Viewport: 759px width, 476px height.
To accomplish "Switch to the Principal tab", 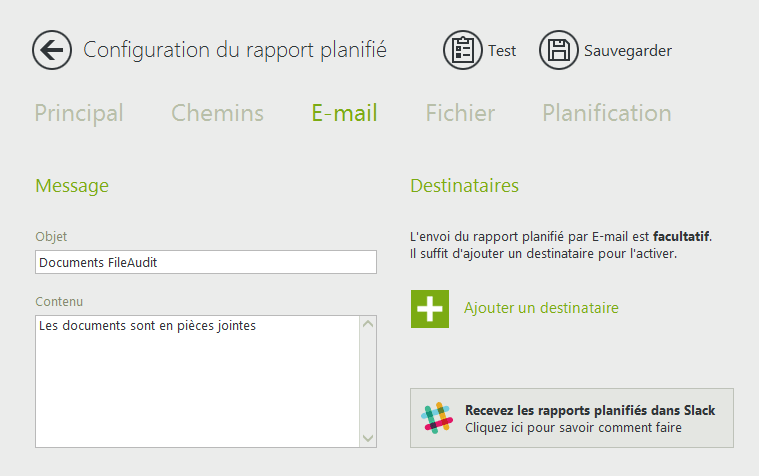I will click(x=79, y=113).
